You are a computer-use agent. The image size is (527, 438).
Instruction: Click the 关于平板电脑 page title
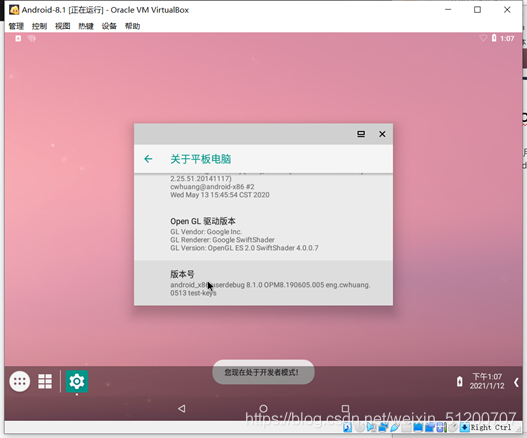(x=201, y=159)
